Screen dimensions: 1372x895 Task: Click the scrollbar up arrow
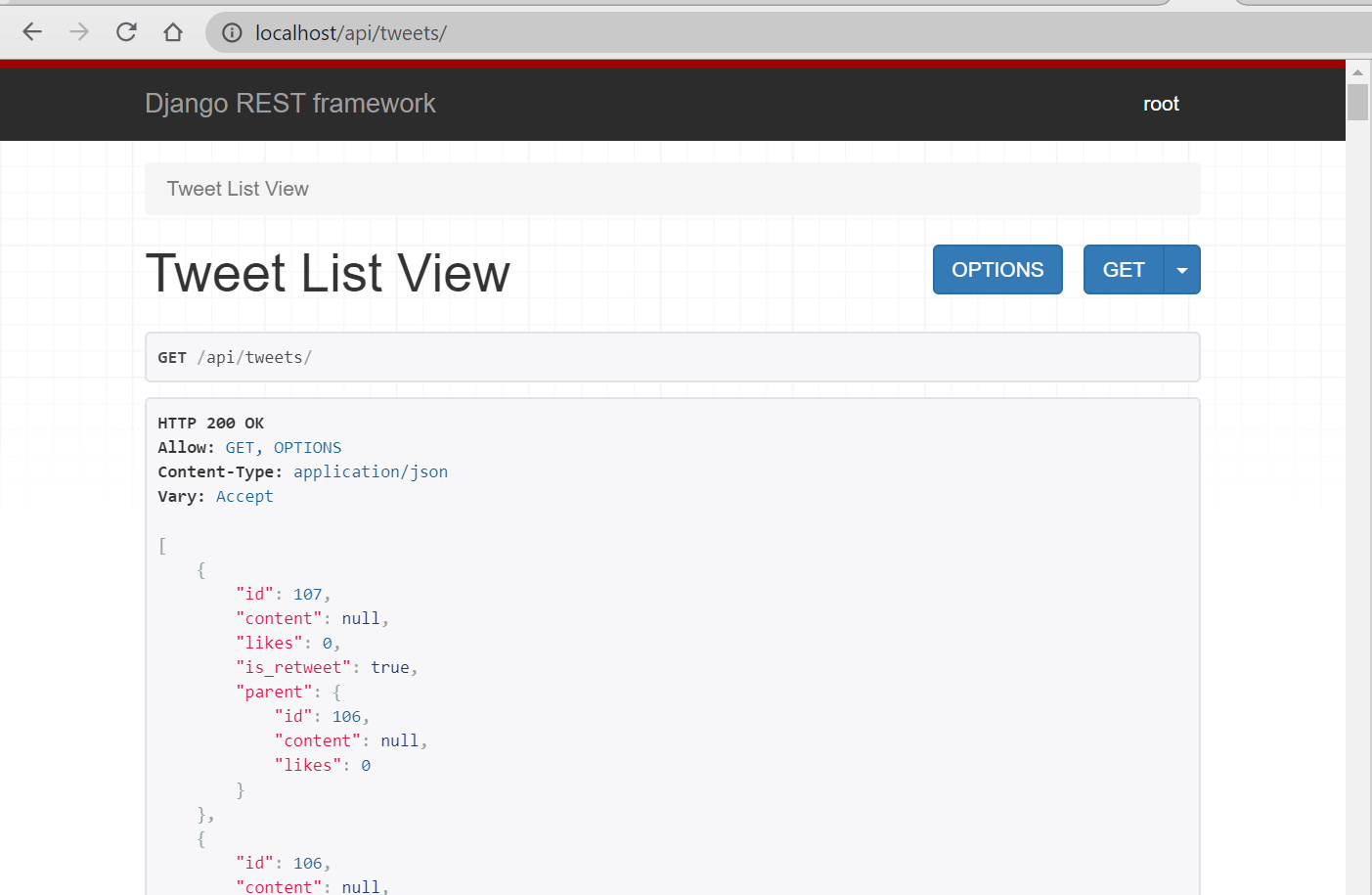(x=1357, y=72)
